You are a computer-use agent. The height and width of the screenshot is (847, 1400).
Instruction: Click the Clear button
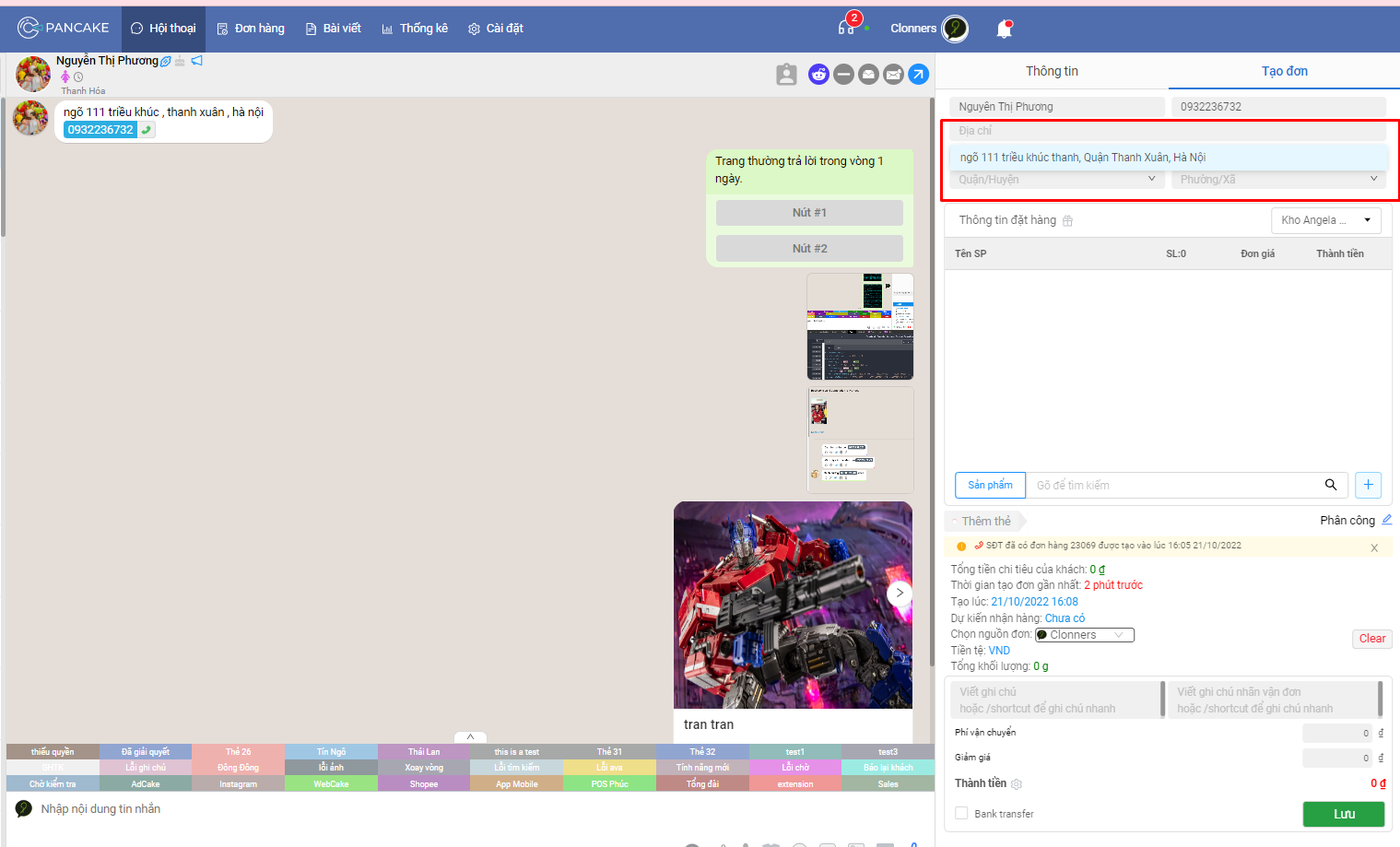1371,639
